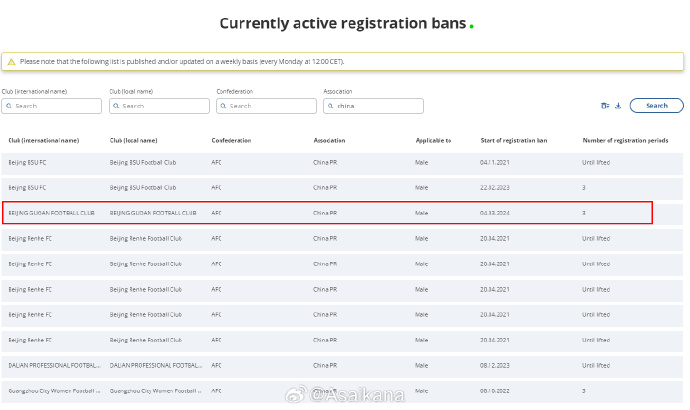Sort by Number of registration periods header
The image size is (690, 410).
coord(623,140)
